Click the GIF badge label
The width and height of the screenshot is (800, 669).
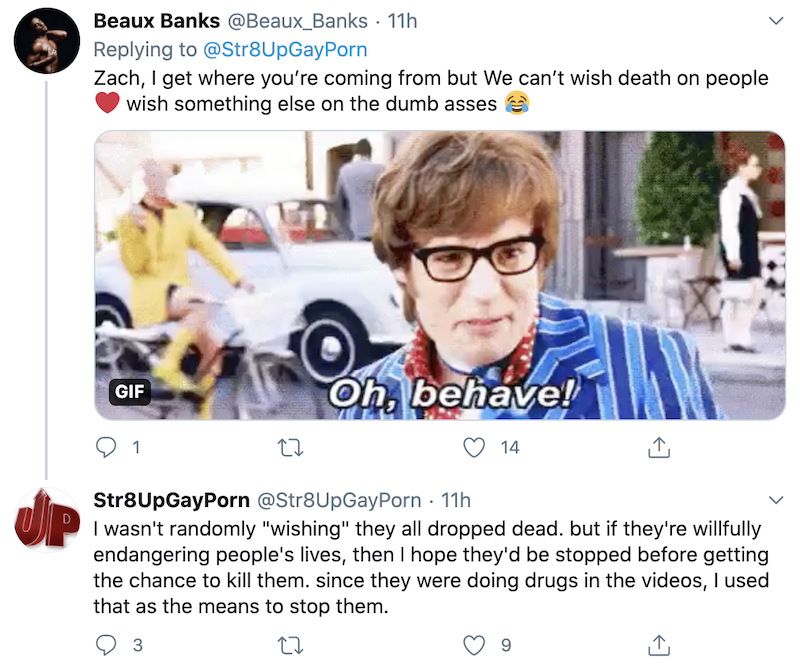130,391
